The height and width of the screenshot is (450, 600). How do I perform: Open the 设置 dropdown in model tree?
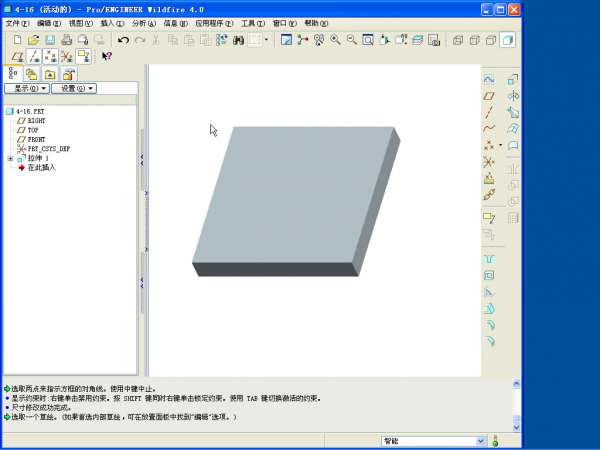(76, 89)
